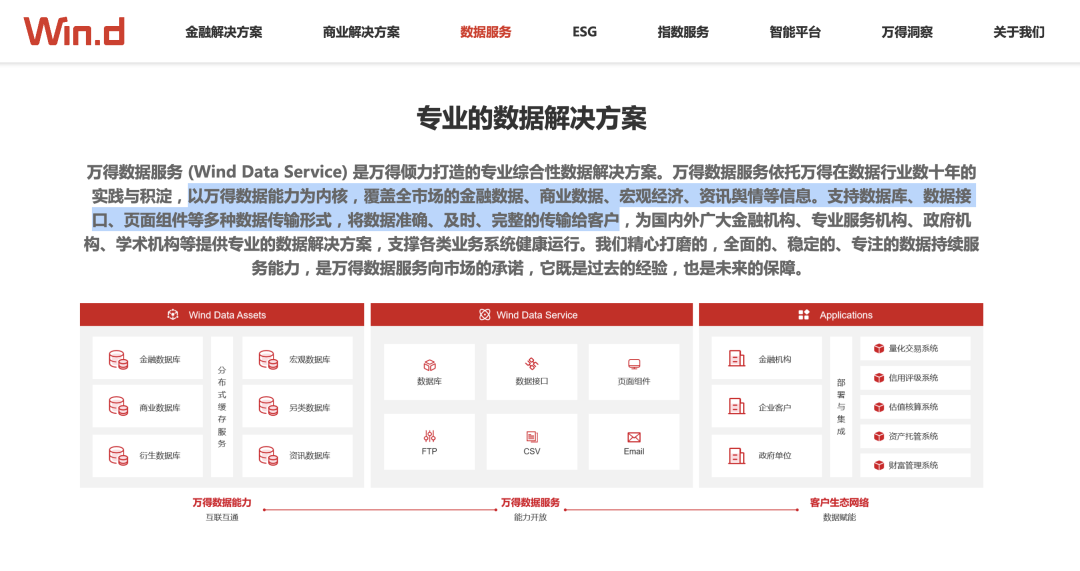
Task: Click the CSV file icon
Action: [532, 436]
